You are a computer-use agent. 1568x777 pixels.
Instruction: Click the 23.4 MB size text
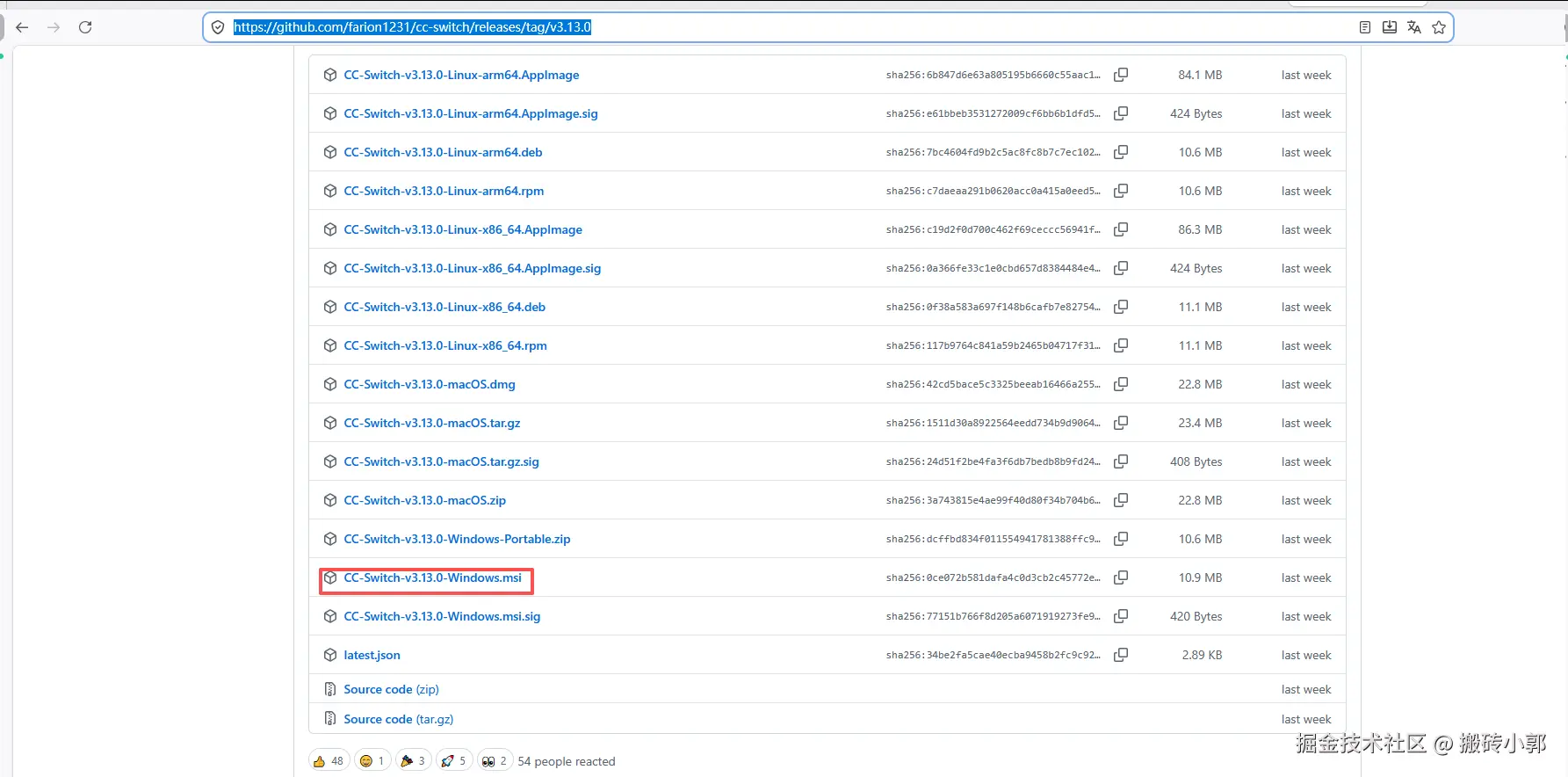click(x=1200, y=423)
